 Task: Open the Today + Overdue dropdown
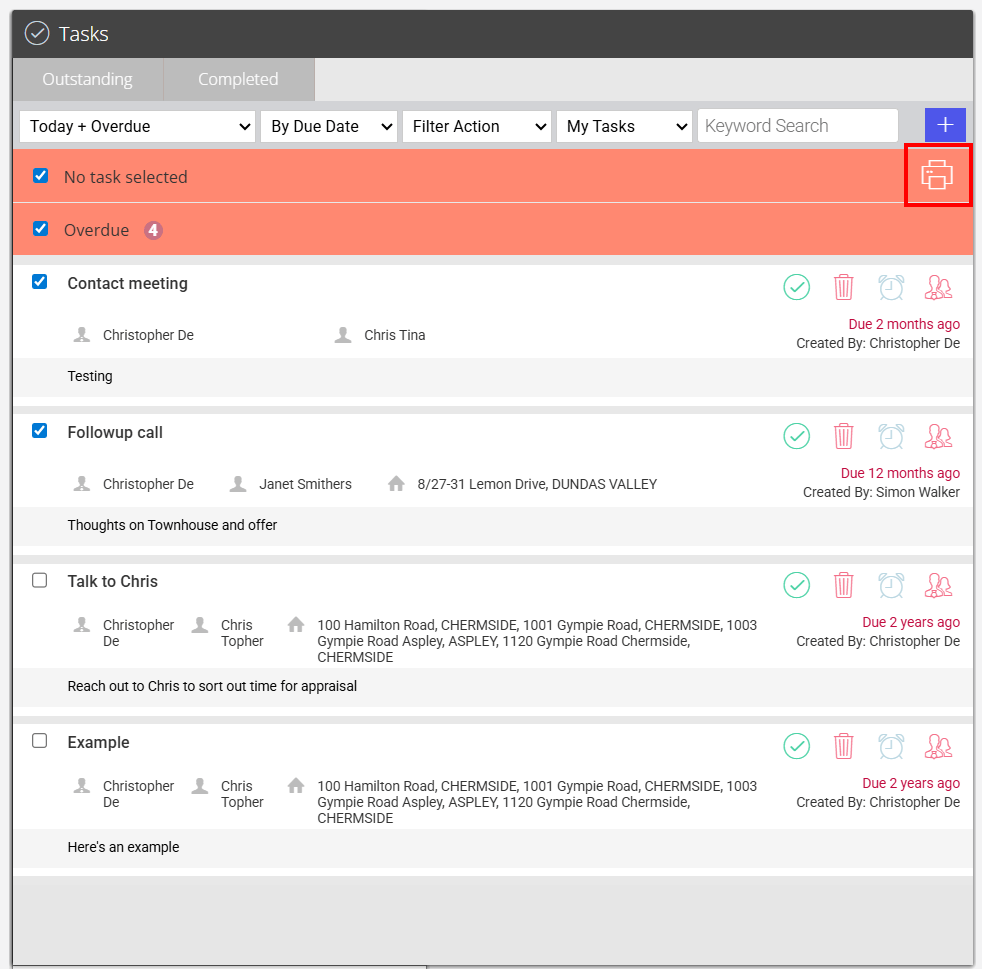[138, 127]
